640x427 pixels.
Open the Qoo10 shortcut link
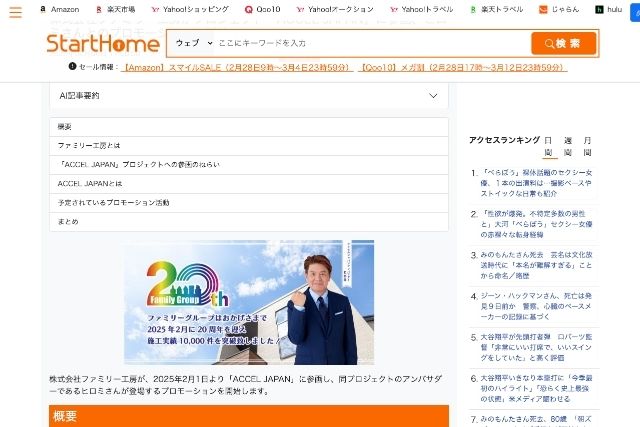(262, 9)
